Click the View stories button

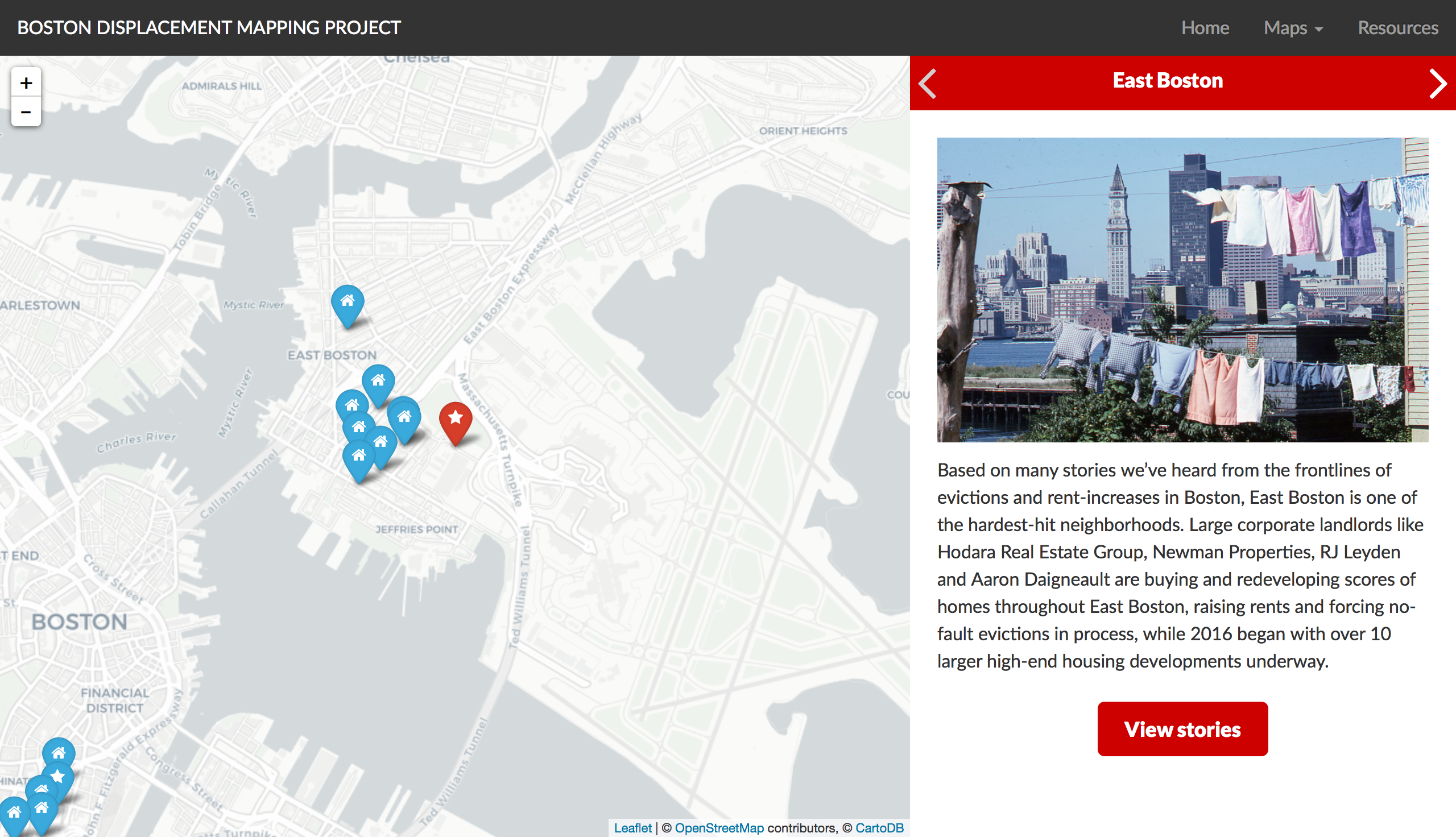click(x=1182, y=729)
